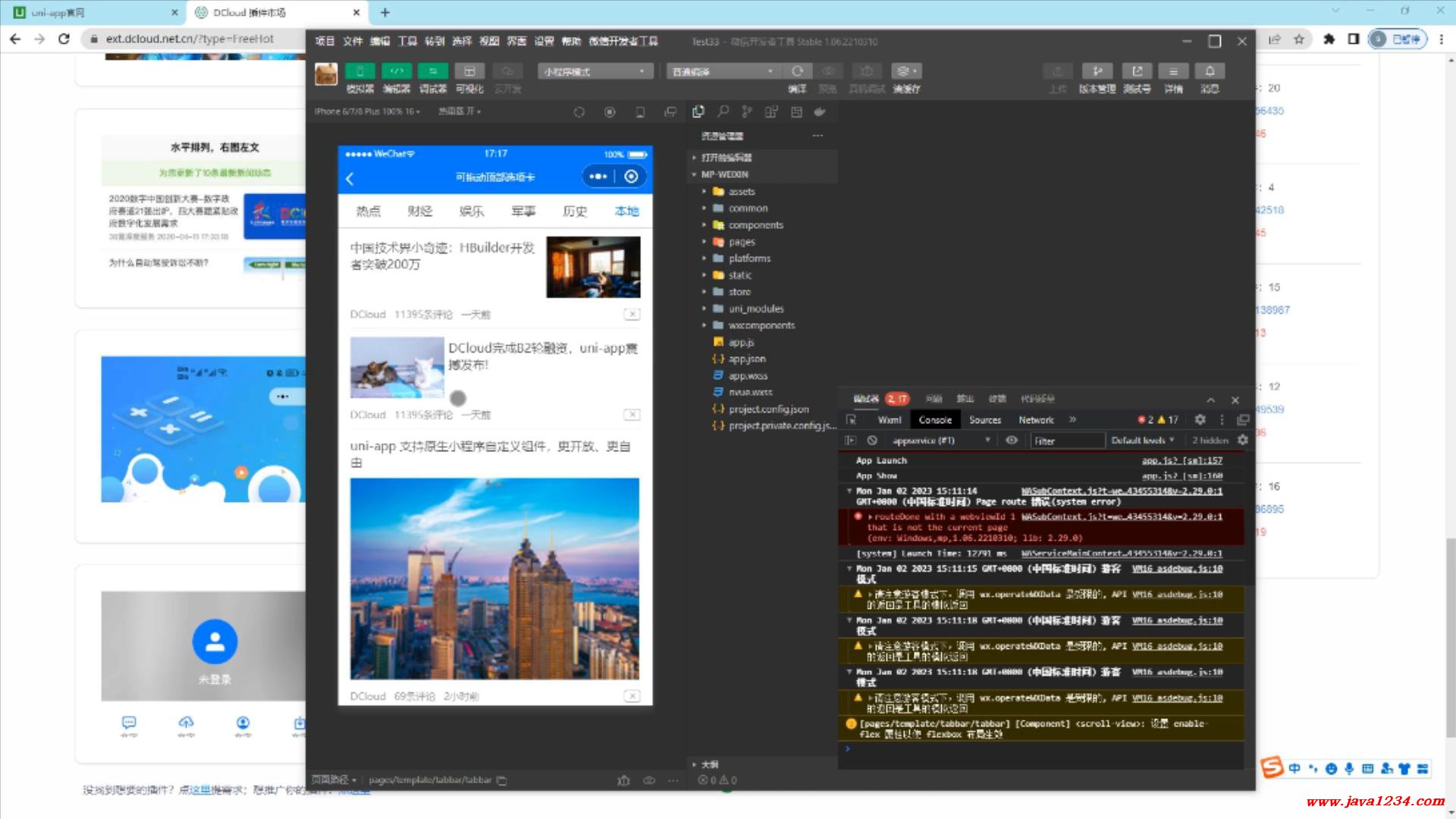The height and width of the screenshot is (819, 1456).
Task: Expand the uni_modules folder
Action: [756, 309]
